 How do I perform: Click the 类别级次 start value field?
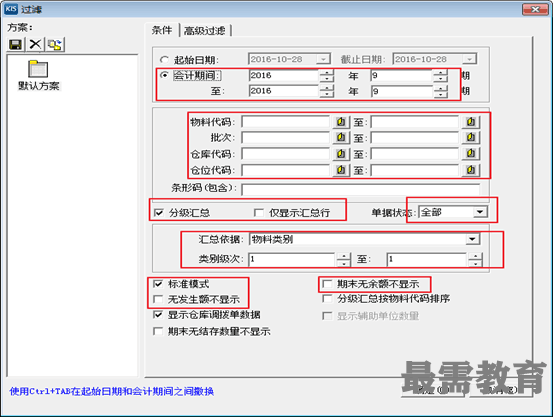coord(292,259)
